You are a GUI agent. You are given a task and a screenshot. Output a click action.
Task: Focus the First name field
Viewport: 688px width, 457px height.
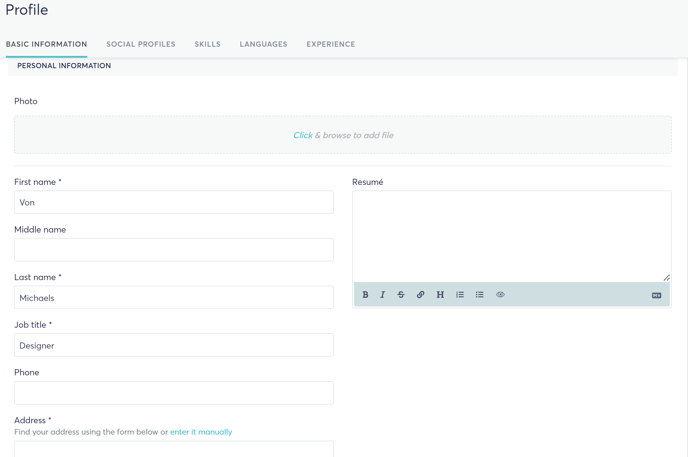pos(174,202)
